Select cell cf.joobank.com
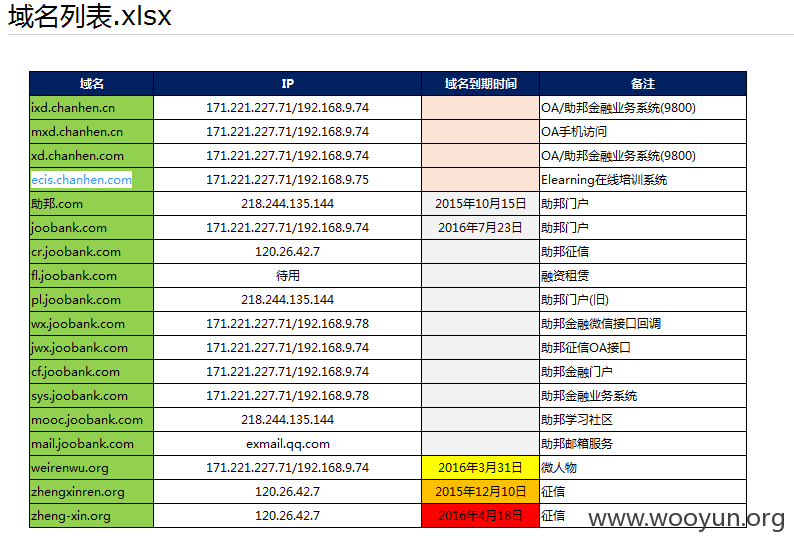The image size is (794, 547). click(x=92, y=371)
